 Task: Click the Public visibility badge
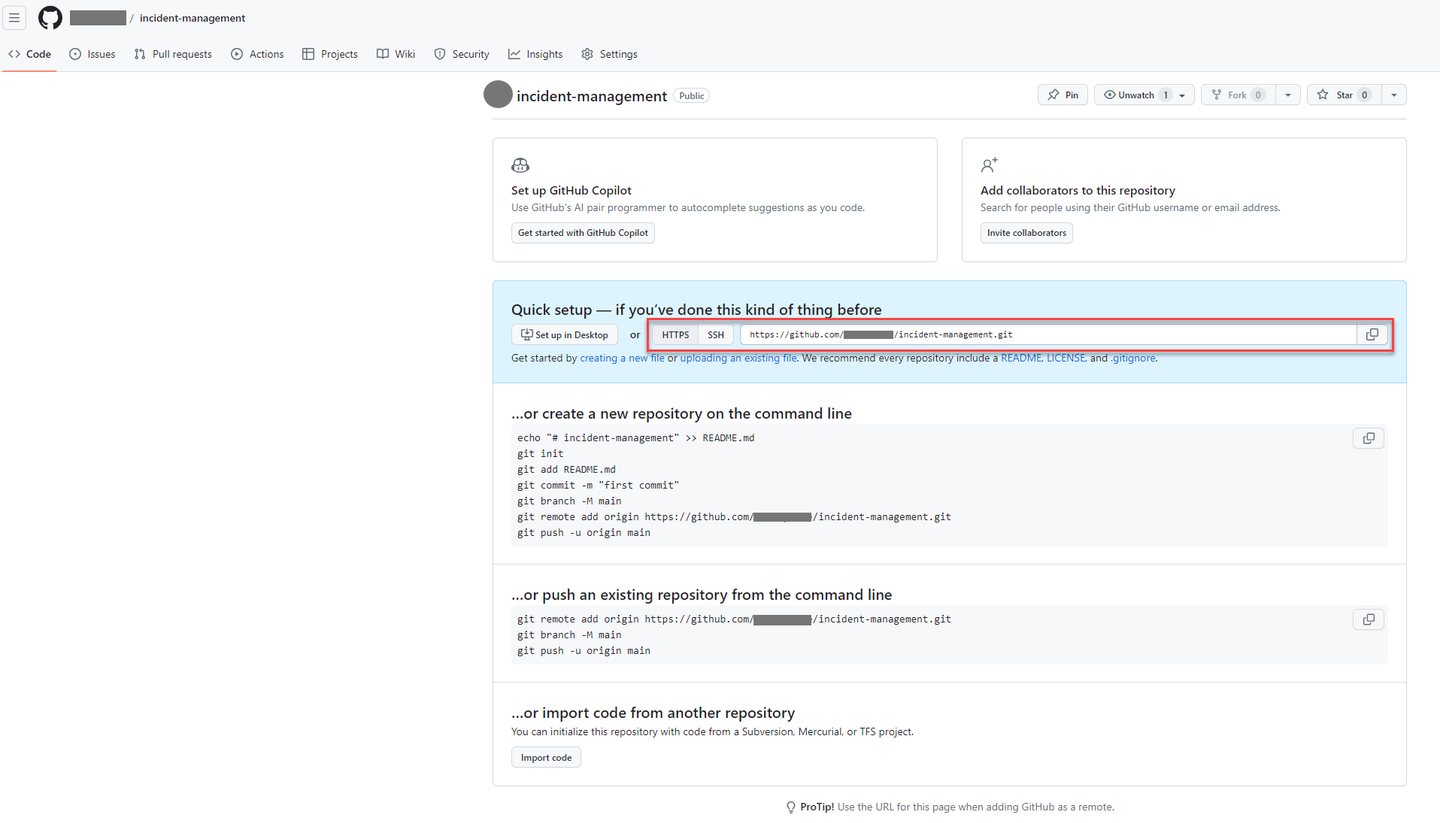(x=691, y=96)
